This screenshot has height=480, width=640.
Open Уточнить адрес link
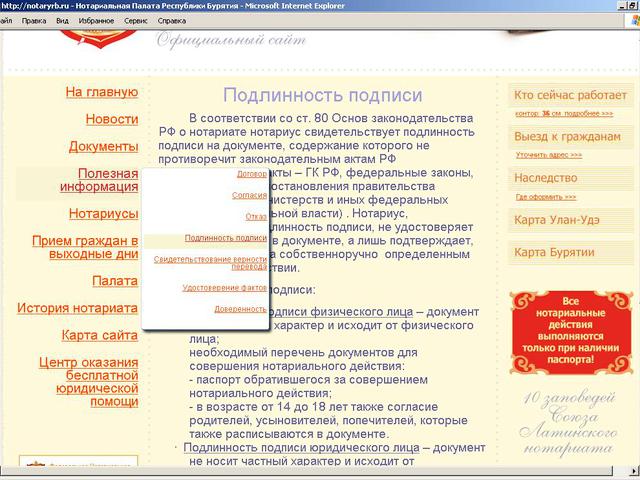point(549,155)
